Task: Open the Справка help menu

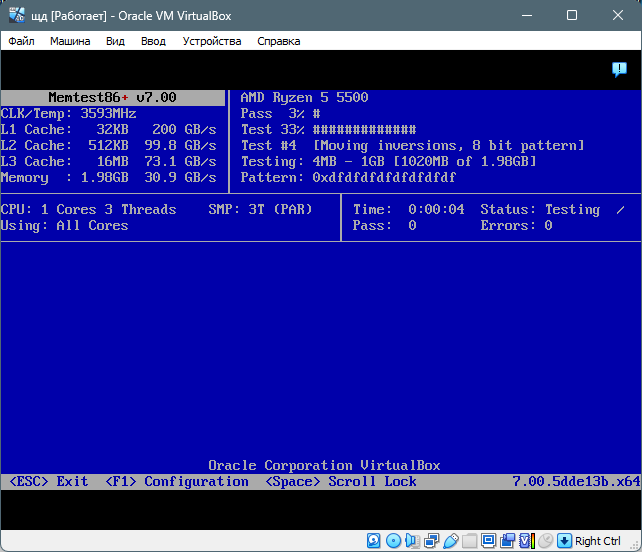Action: (278, 41)
